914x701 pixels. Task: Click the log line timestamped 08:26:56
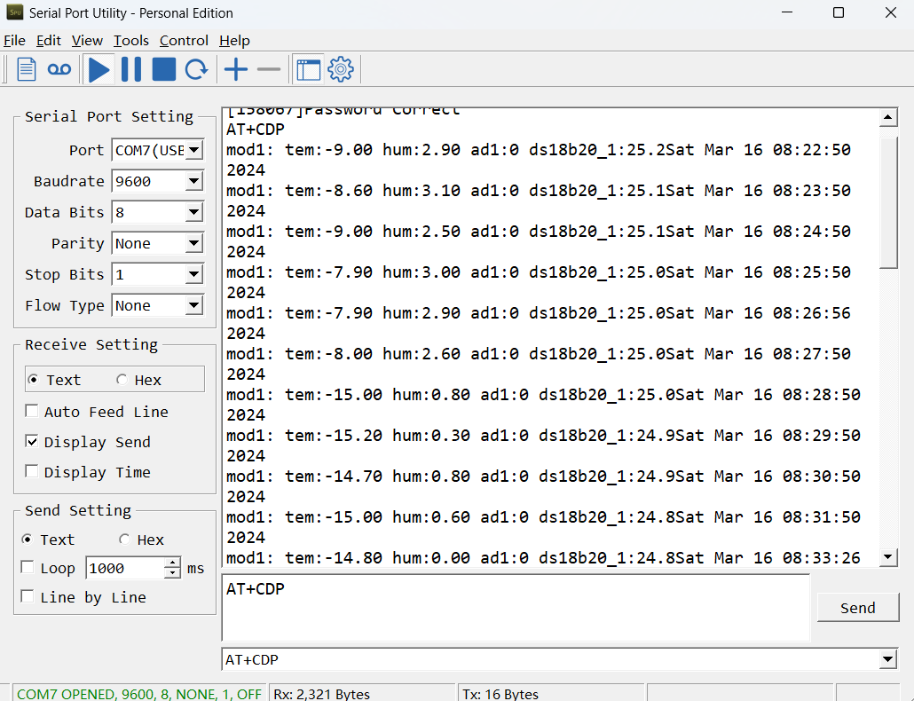(539, 313)
